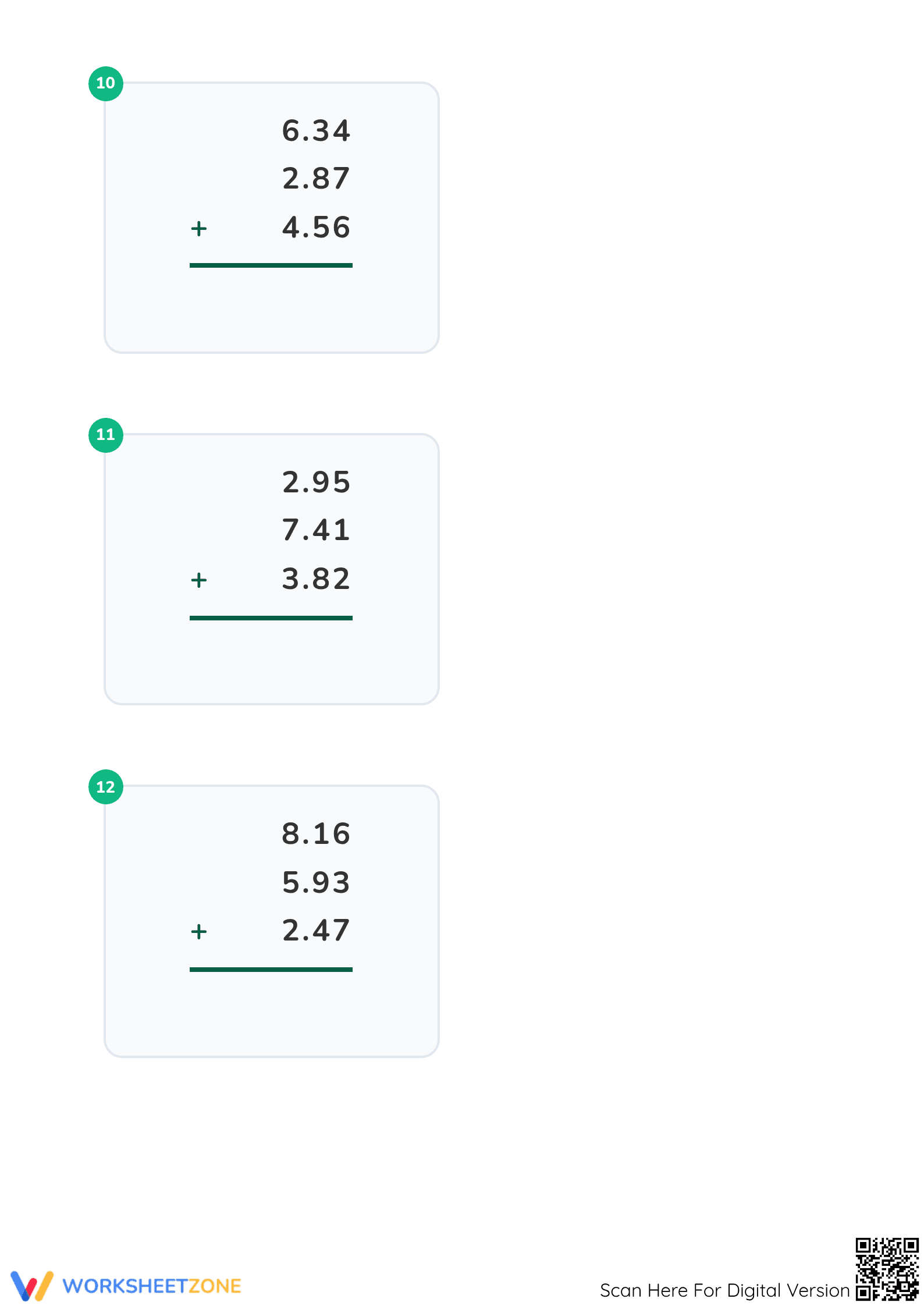The image size is (924, 1306).
Task: Click the plus sign in problem 12
Action: pos(199,932)
